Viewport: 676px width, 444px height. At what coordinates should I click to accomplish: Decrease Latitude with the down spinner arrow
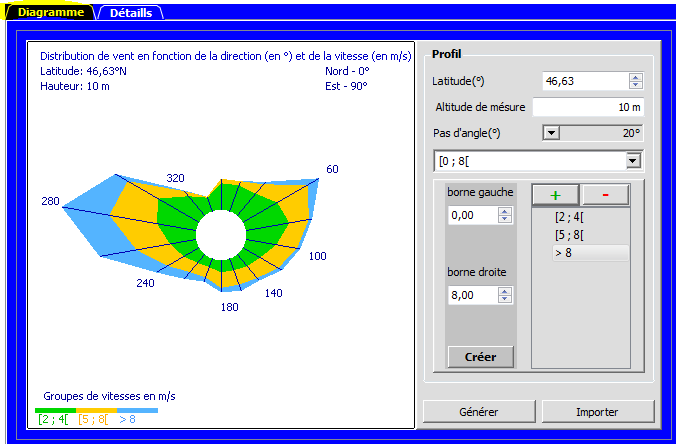click(636, 84)
